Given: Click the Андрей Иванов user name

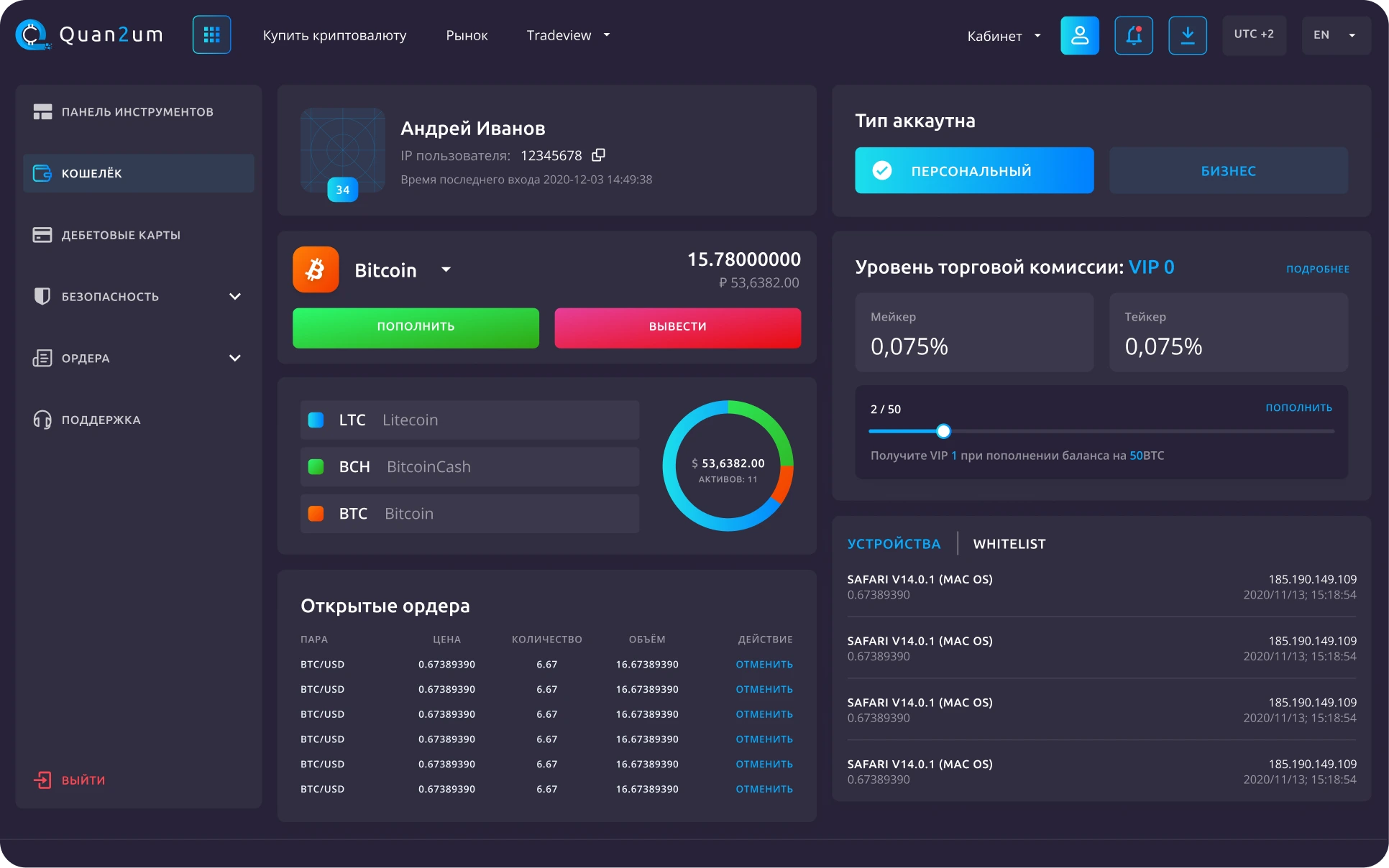Looking at the screenshot, I should pos(472,129).
